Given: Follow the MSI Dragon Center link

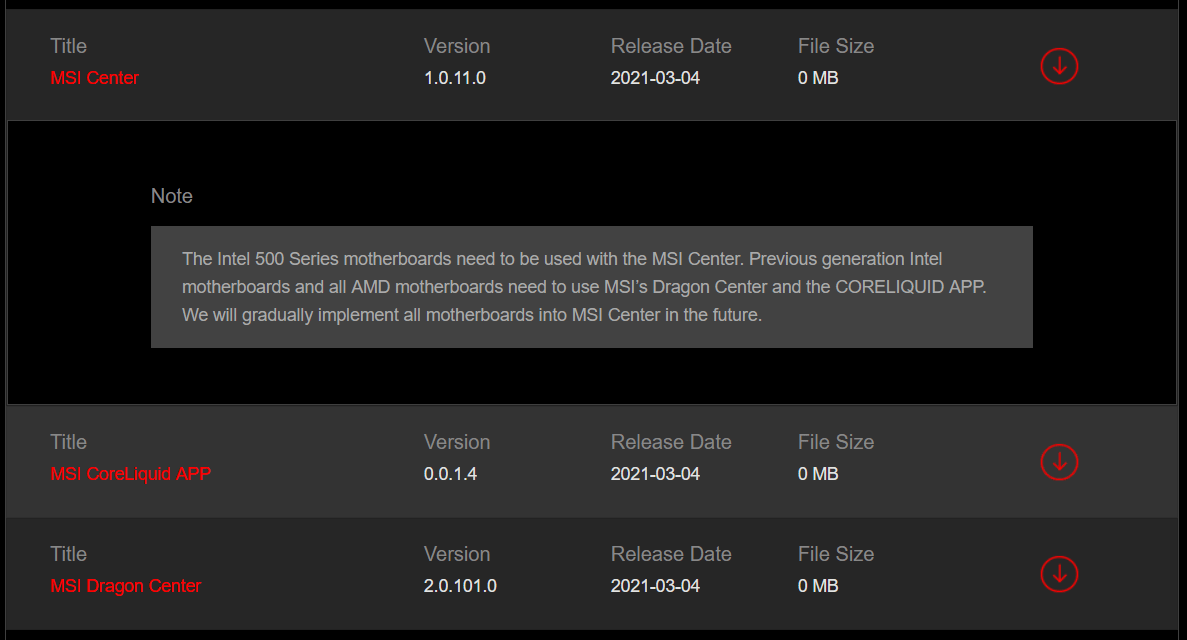Looking at the screenshot, I should (x=126, y=586).
